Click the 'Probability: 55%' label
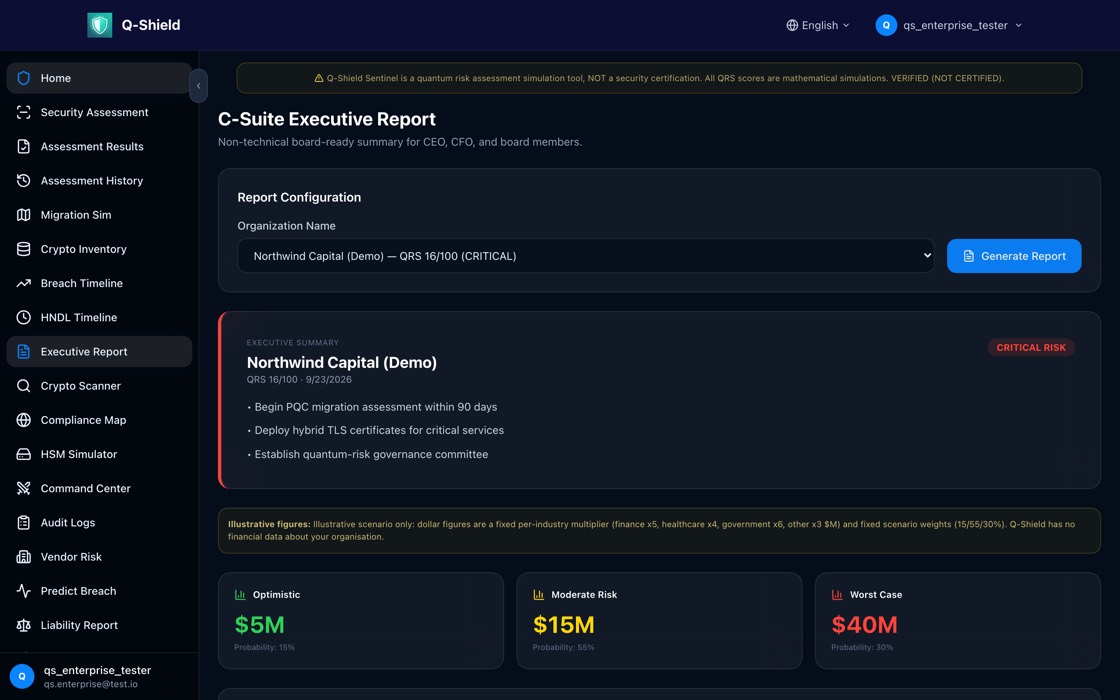This screenshot has height=700, width=1120. [x=563, y=648]
